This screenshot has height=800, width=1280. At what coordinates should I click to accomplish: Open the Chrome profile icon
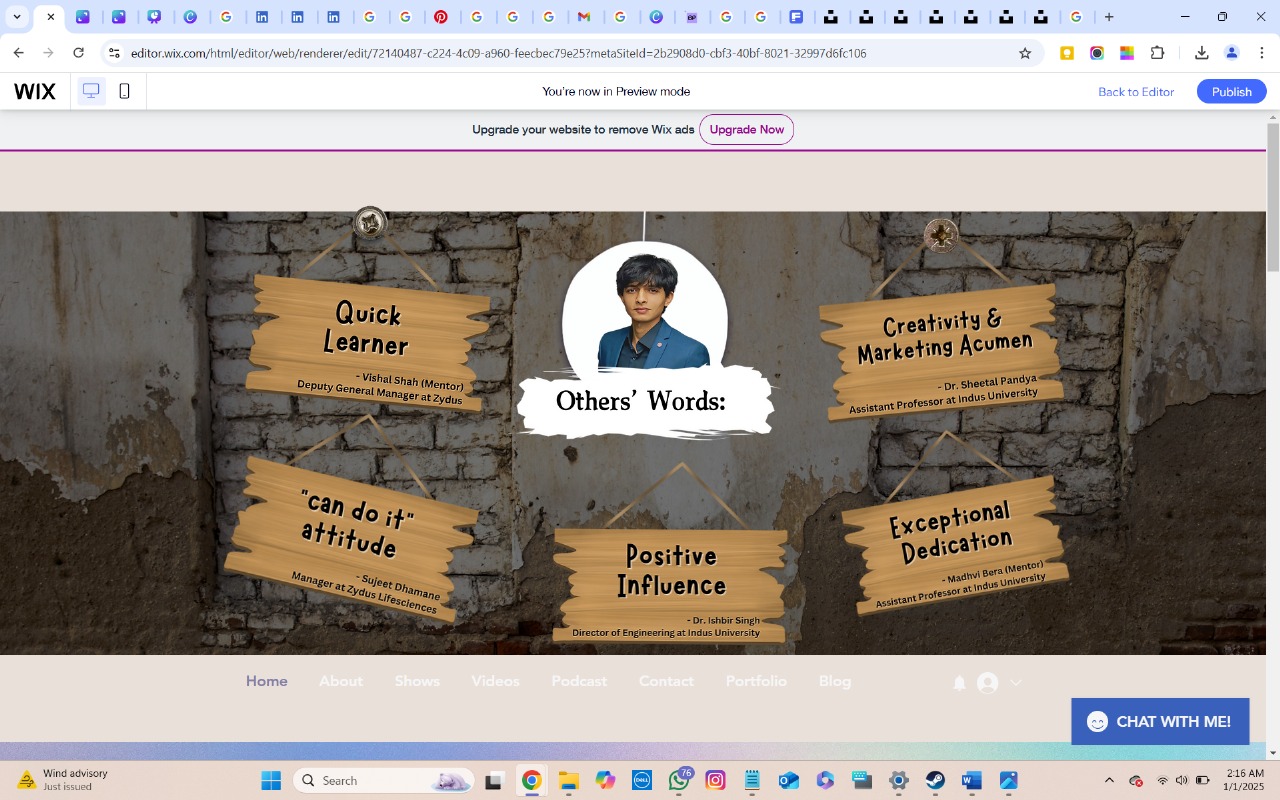pyautogui.click(x=1232, y=53)
